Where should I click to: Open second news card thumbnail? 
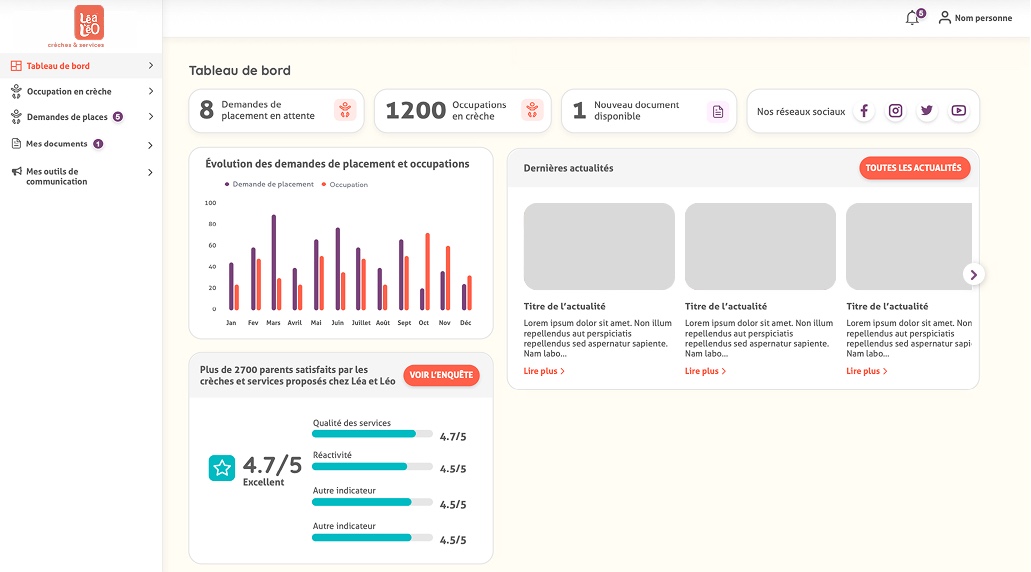[x=760, y=247]
